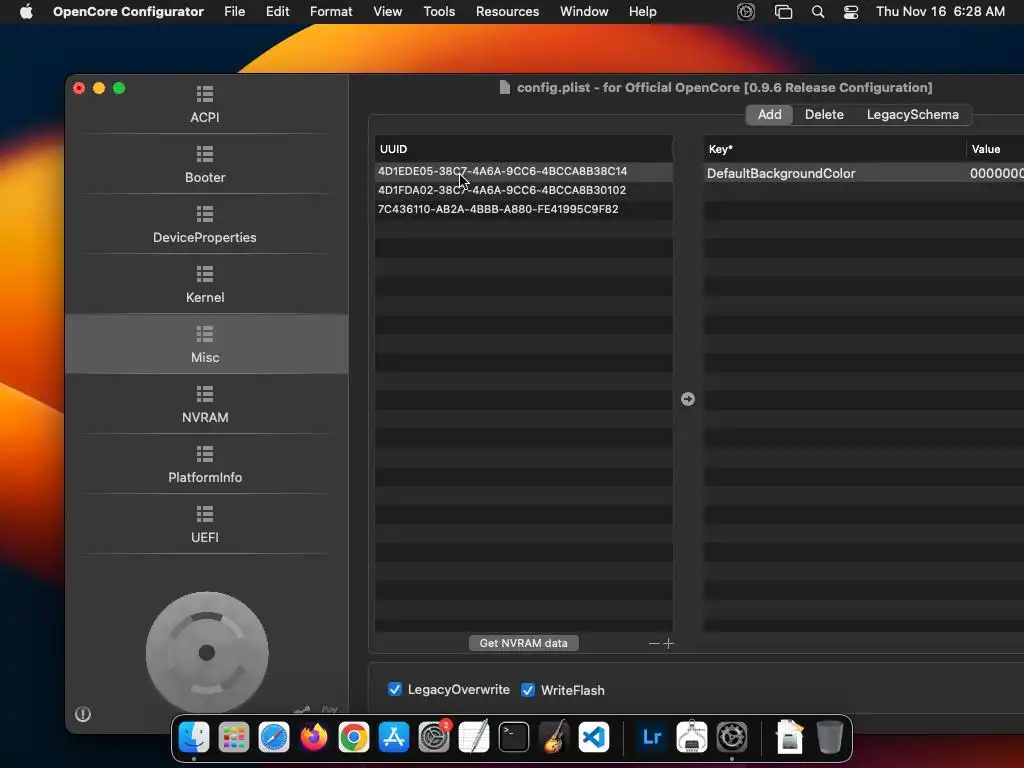Go to the NVRAM section
This screenshot has width=1024, height=768.
click(205, 404)
